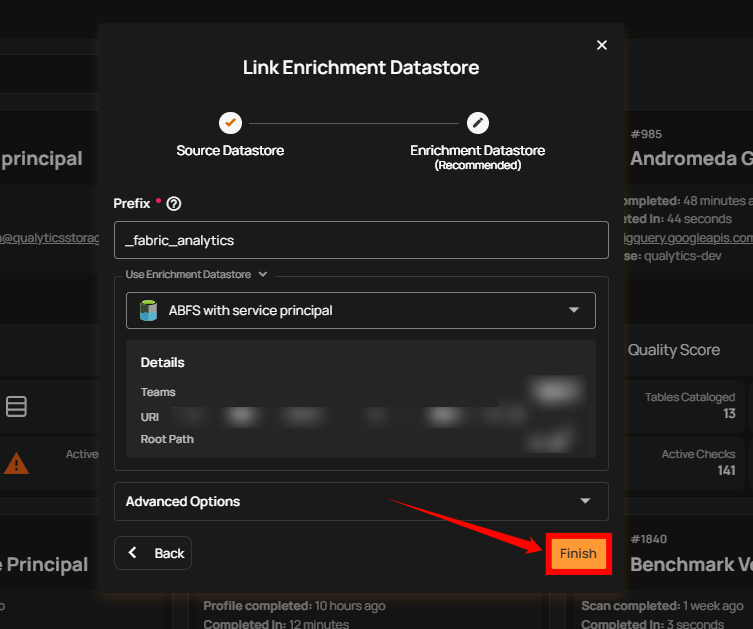This screenshot has height=629, width=753.
Task: Click the orange warning triangle icon
Action: (x=16, y=463)
